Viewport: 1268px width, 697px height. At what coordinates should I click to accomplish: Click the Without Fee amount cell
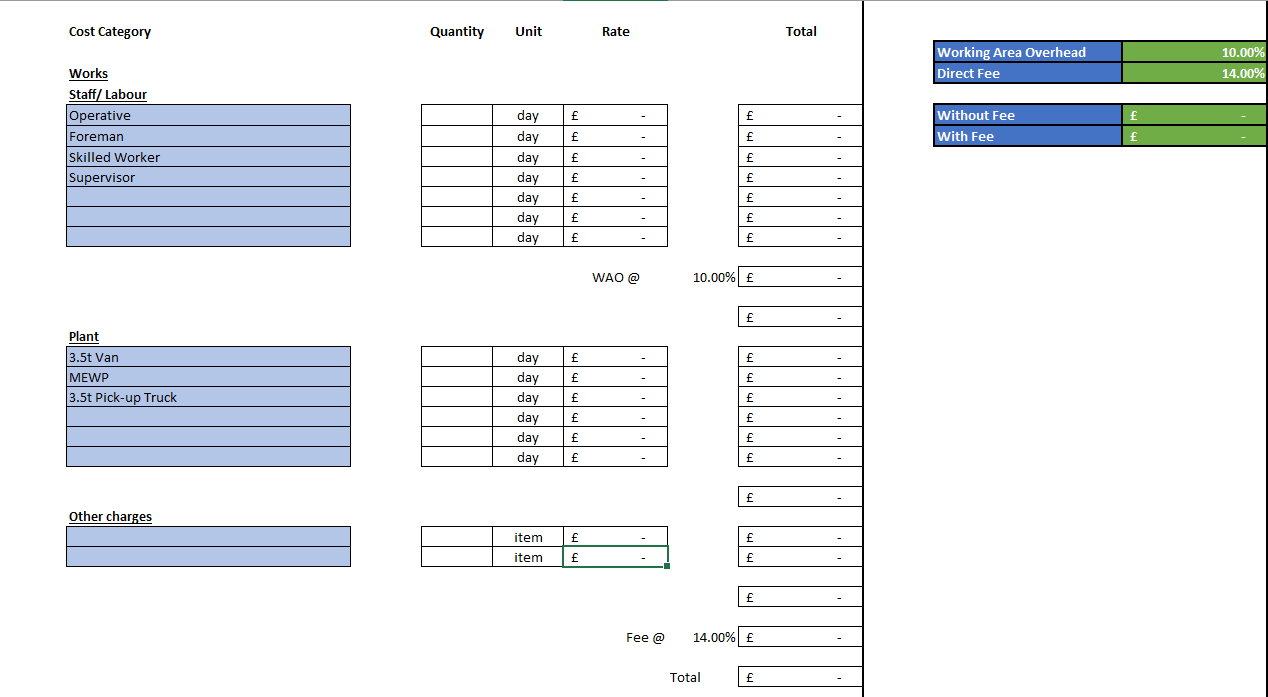tap(1194, 116)
